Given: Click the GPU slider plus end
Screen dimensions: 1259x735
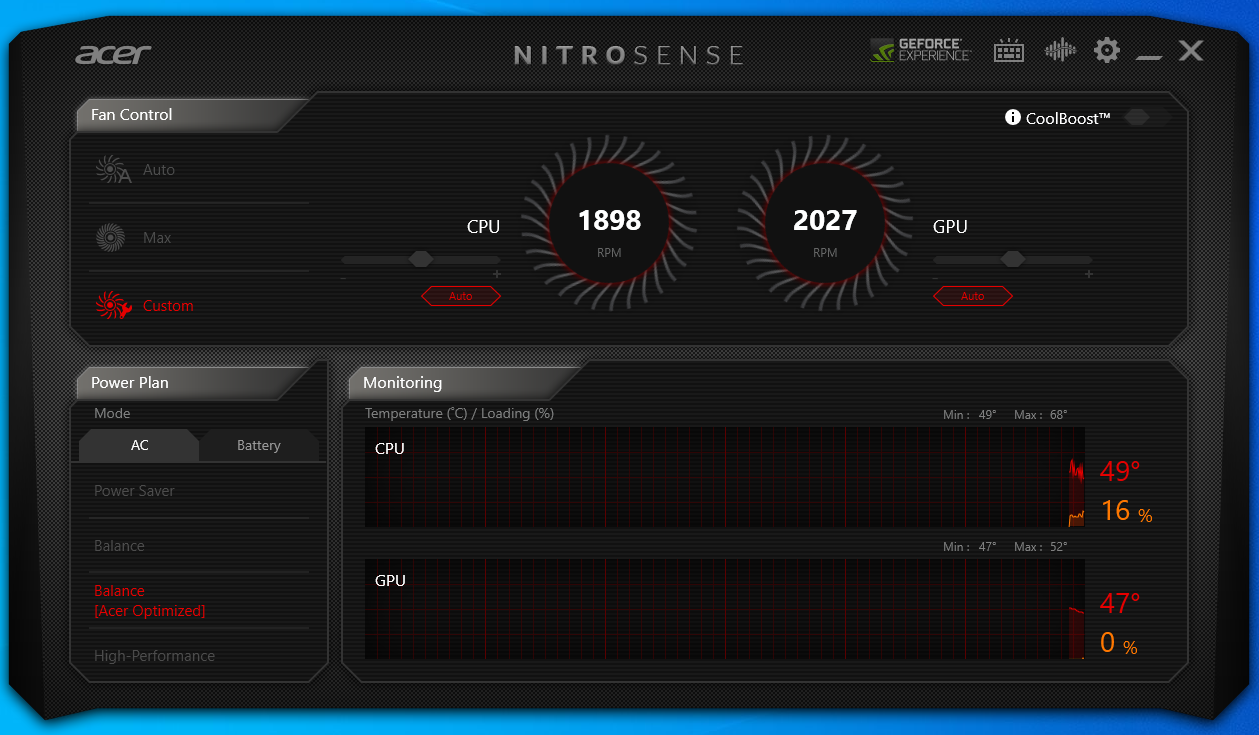Looking at the screenshot, I should 1089,275.
